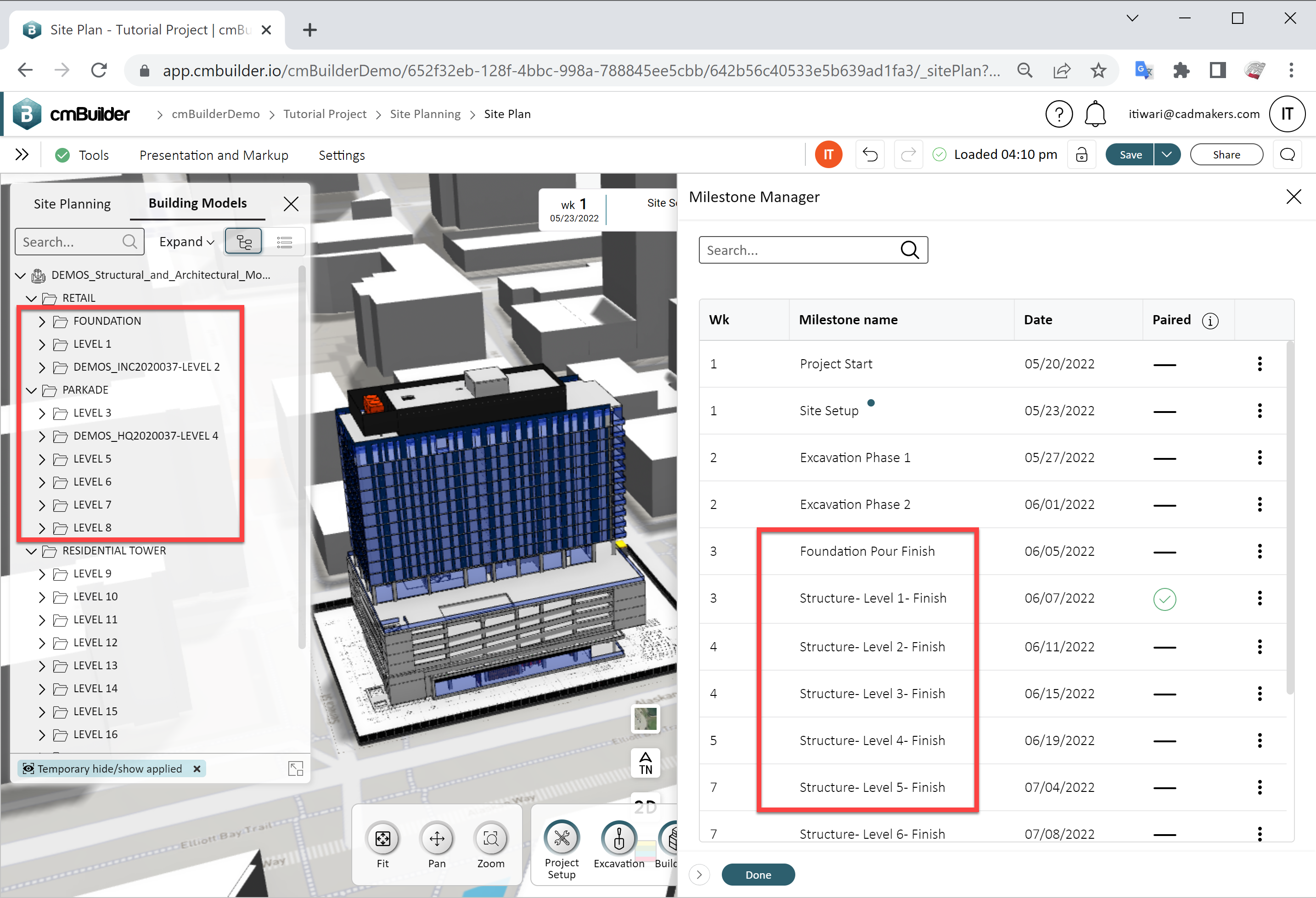Select the Pan tool
Viewport: 1316px width, 898px height.
click(437, 839)
